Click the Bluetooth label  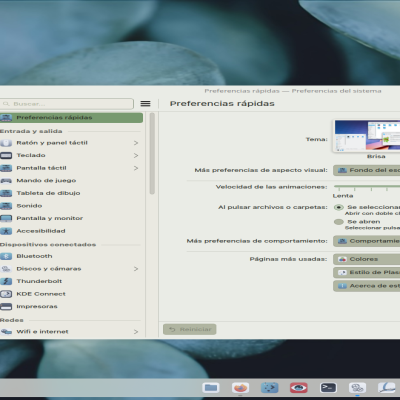(x=34, y=256)
